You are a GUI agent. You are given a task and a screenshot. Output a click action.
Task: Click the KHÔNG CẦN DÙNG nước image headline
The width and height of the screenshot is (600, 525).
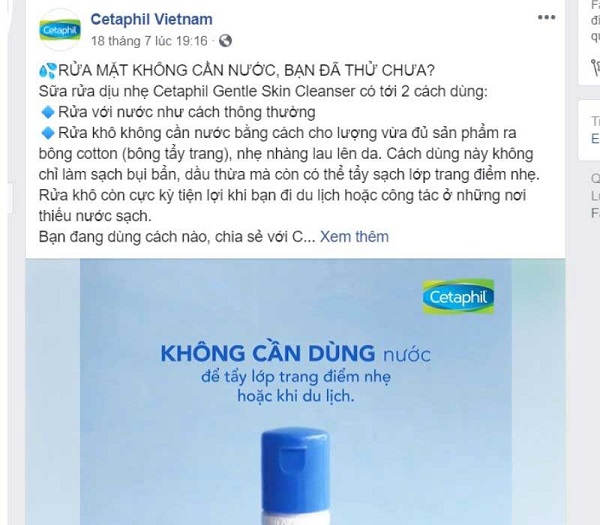tap(295, 353)
